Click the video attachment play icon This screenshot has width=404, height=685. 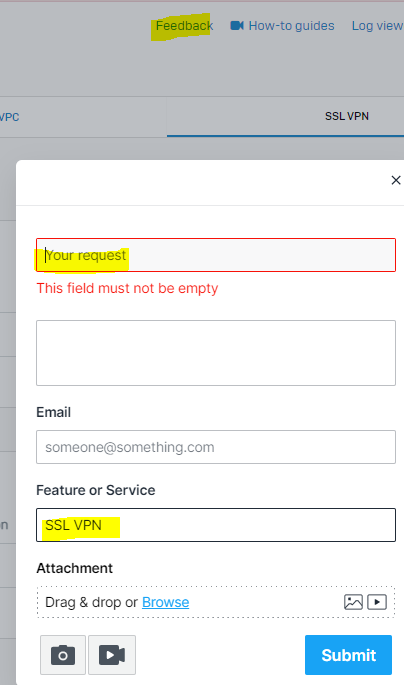[377, 602]
